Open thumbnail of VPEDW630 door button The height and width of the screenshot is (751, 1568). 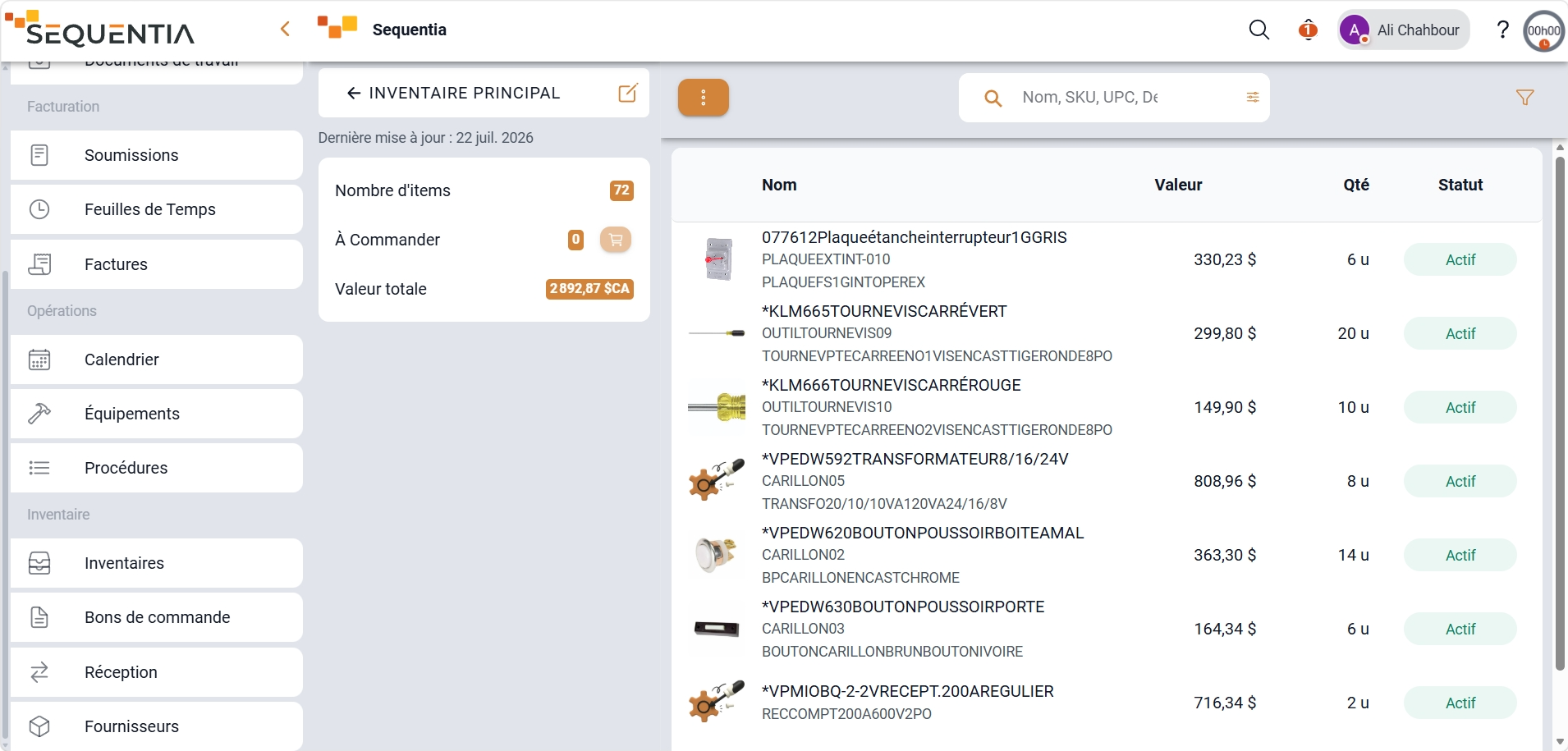coord(717,629)
